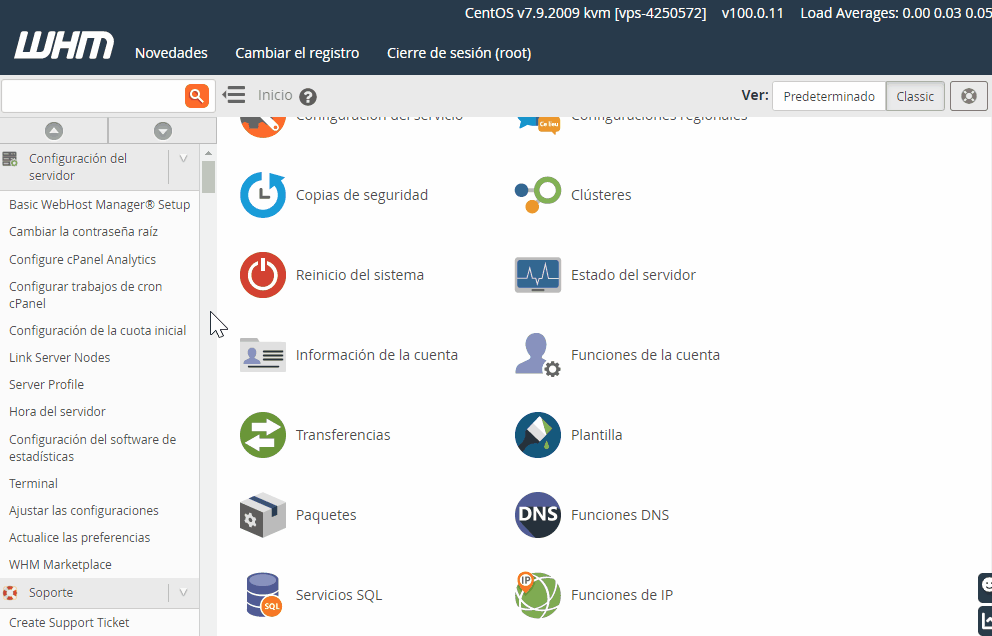992x636 pixels.
Task: Open the Servicios SQL database icon
Action: pyautogui.click(x=263, y=595)
